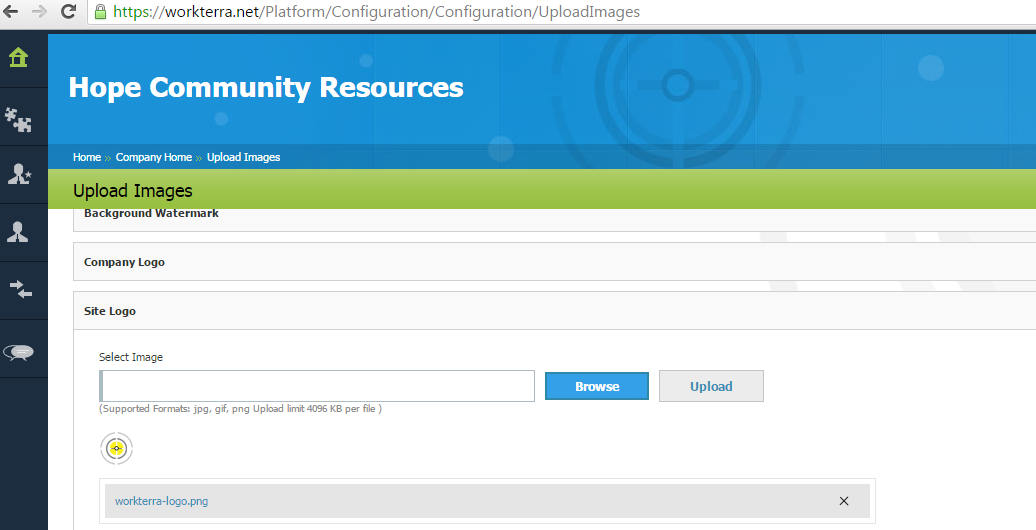The image size is (1036, 530).
Task: Click the Upload button
Action: [x=711, y=386]
